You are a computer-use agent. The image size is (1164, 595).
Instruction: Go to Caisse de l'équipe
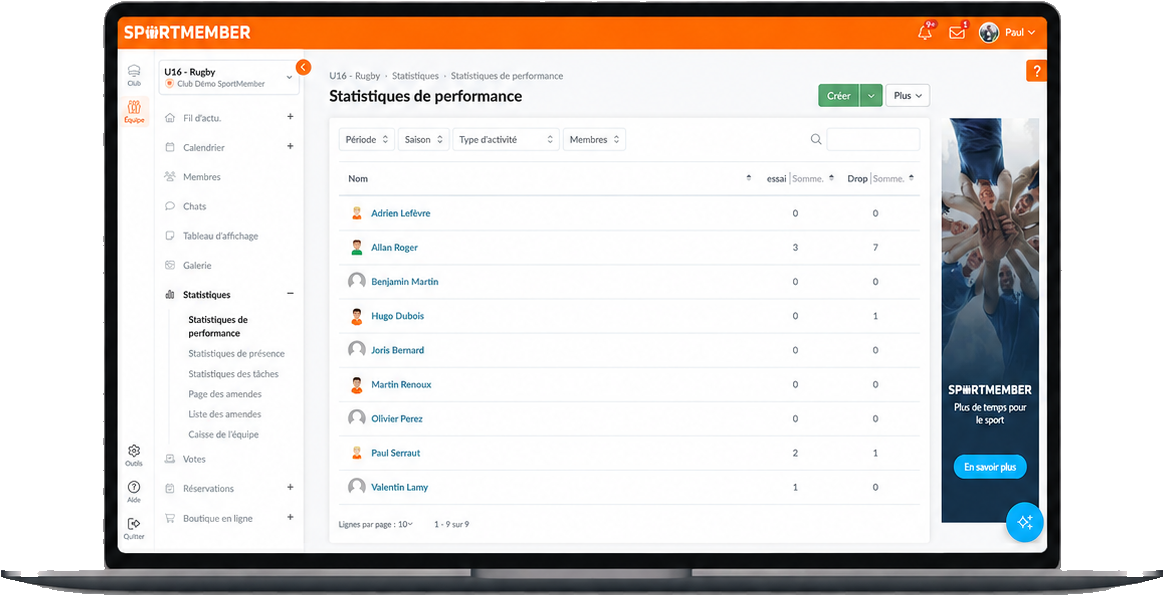click(223, 435)
